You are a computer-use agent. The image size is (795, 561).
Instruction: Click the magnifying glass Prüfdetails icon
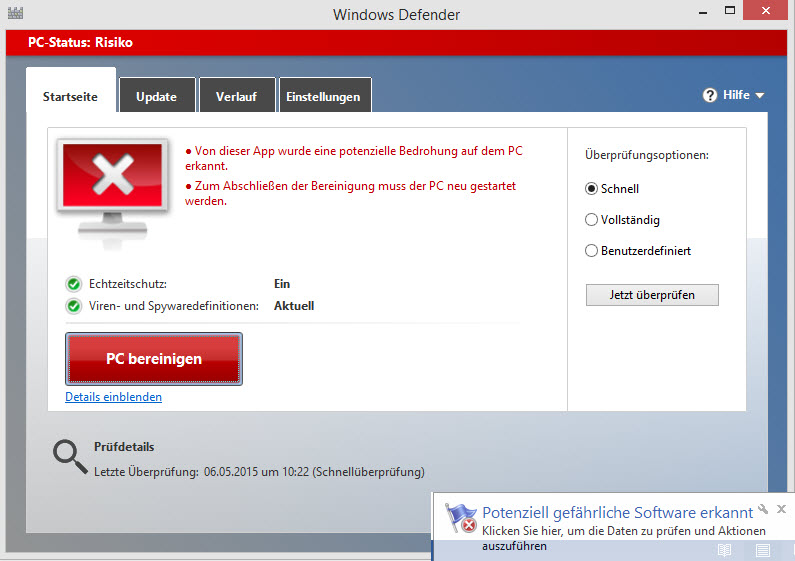70,456
